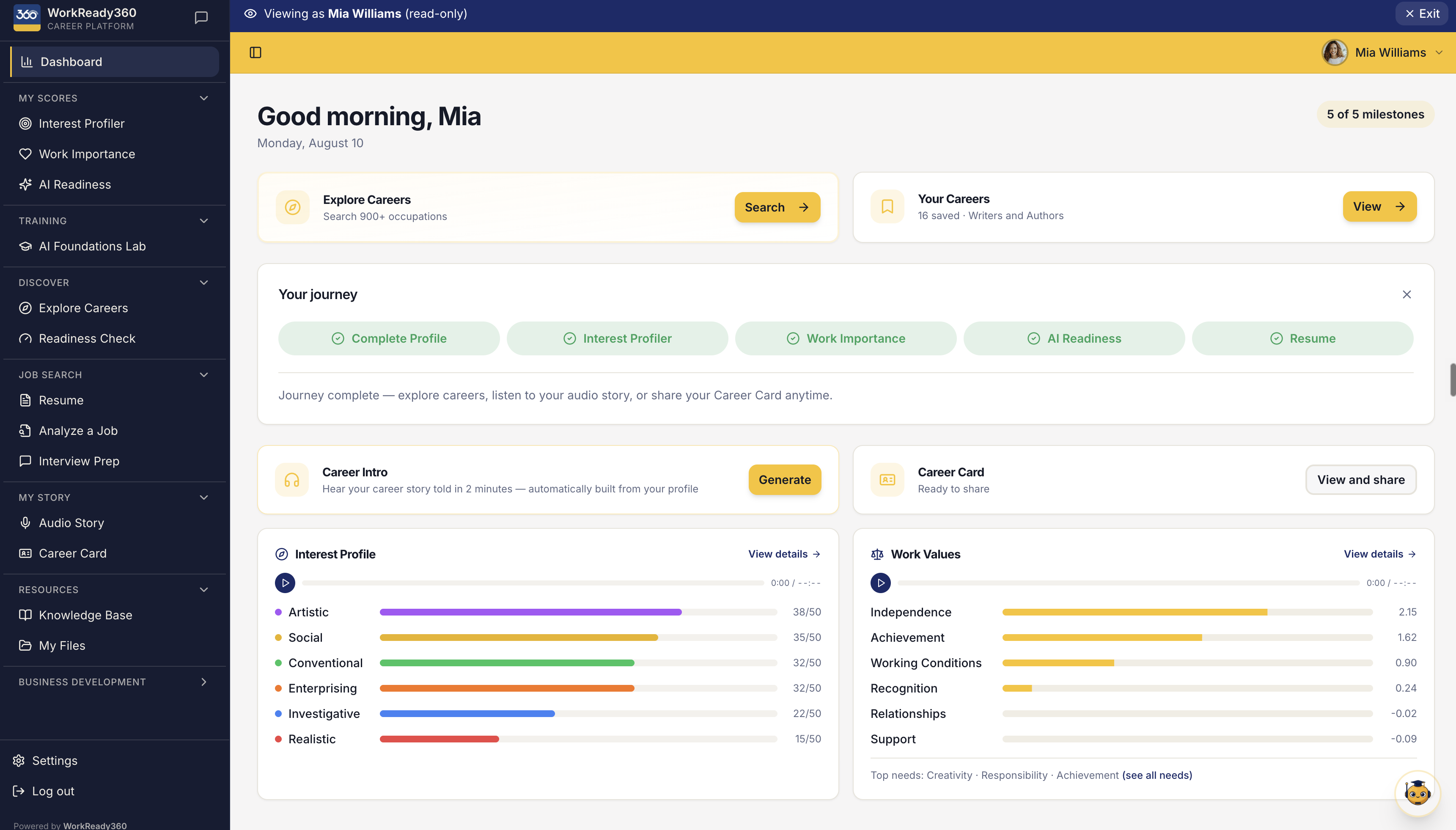
Task: Click the Explore Careers compass card icon
Action: click(292, 207)
